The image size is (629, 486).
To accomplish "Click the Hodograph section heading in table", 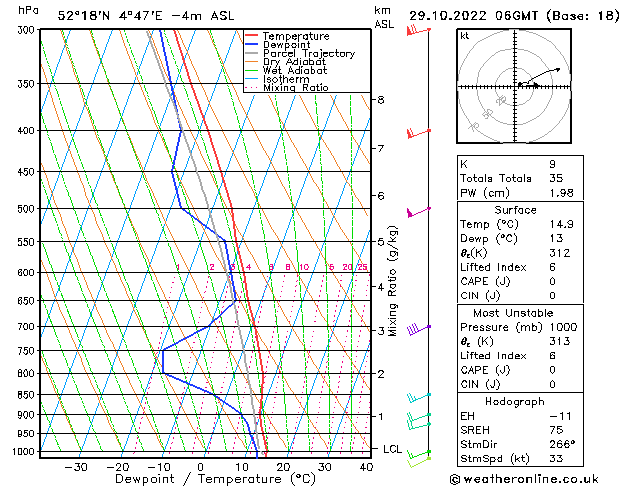I will (515, 402).
